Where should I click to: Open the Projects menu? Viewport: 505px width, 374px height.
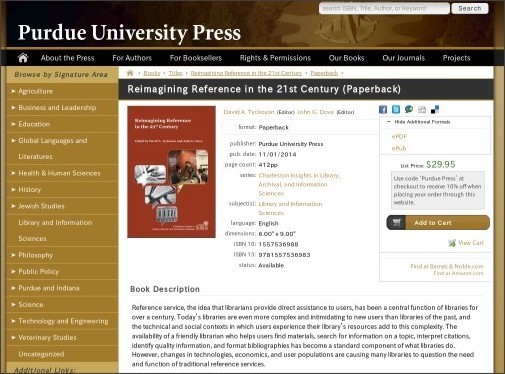click(x=456, y=58)
